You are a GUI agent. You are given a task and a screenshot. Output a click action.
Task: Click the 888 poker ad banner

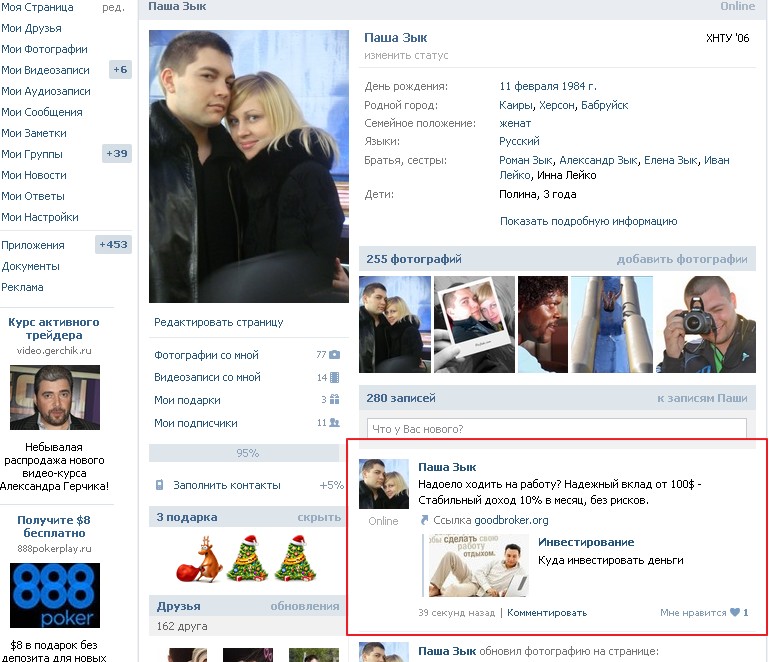coord(55,595)
